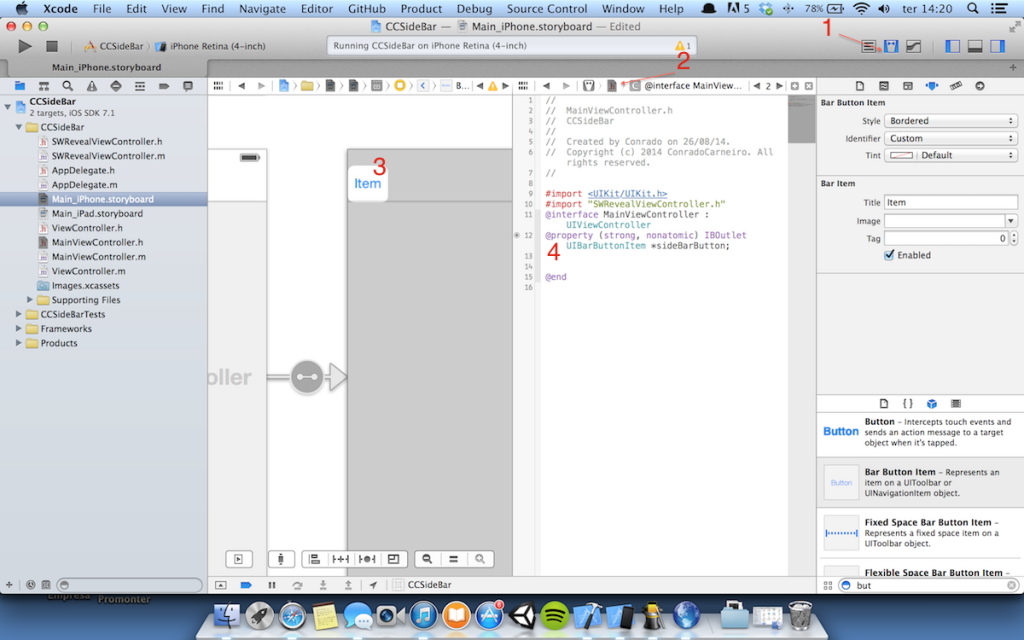The height and width of the screenshot is (640, 1024).
Task: Open the Identifier dropdown showing Custom
Action: tap(950, 138)
